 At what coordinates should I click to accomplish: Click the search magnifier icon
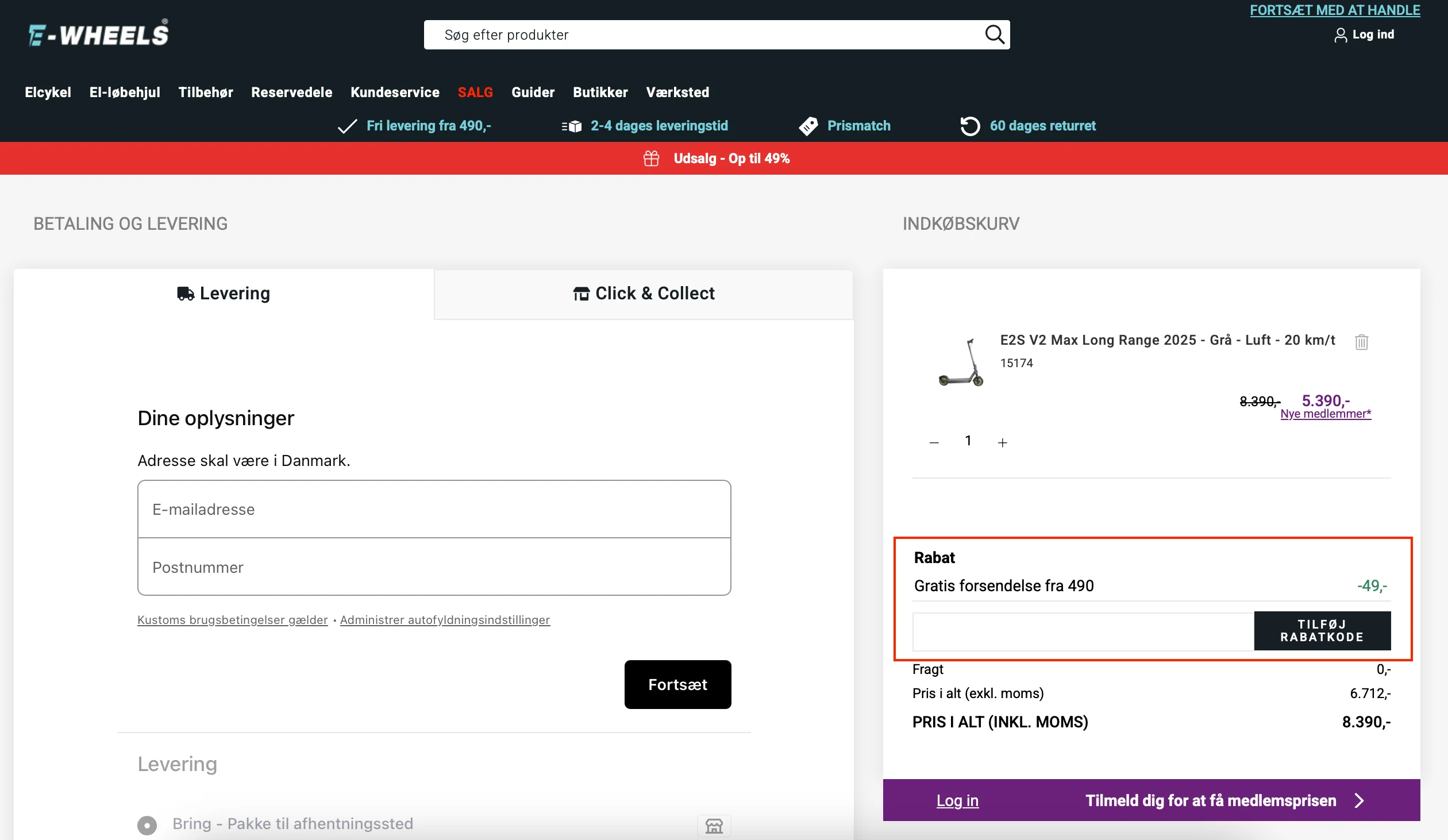tap(995, 35)
